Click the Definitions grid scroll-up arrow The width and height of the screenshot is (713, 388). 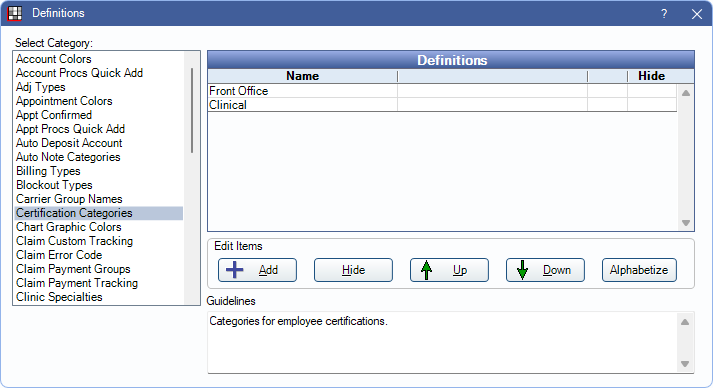pyautogui.click(x=686, y=93)
